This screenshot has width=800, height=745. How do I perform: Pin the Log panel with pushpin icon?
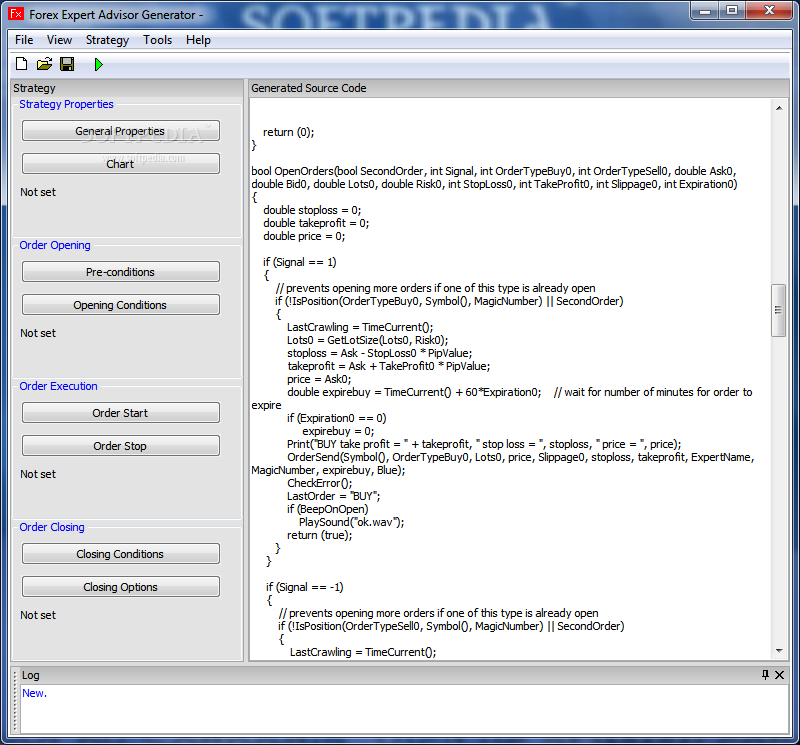pyautogui.click(x=765, y=675)
